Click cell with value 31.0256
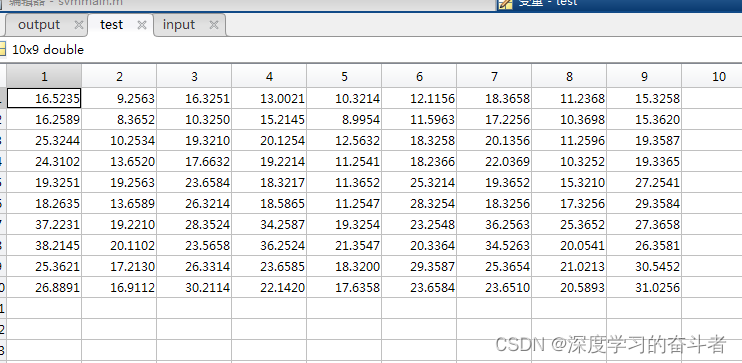Screen dimensions: 742x363 pyautogui.click(x=644, y=287)
